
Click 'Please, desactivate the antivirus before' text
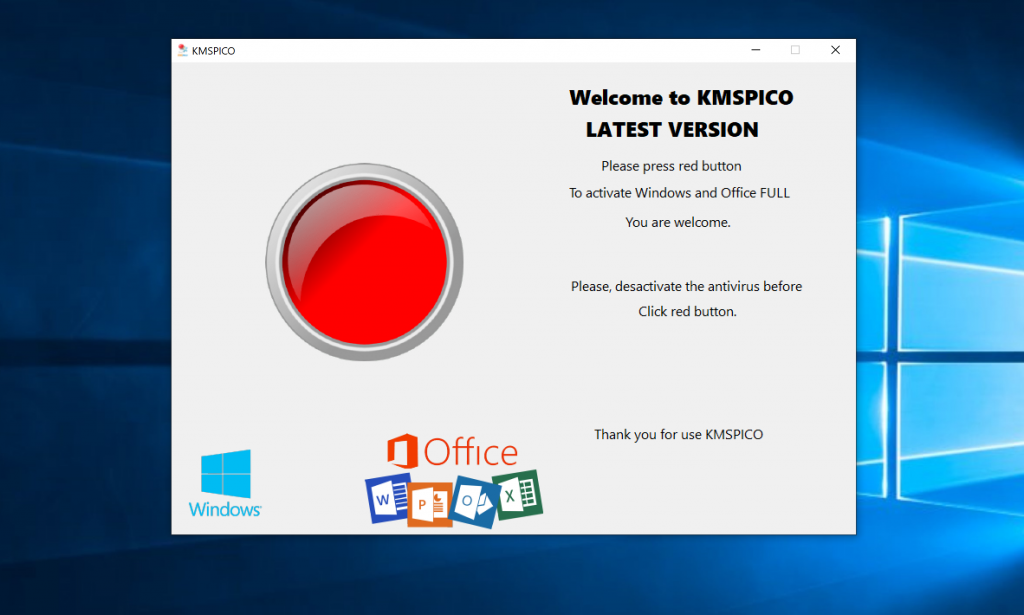click(x=686, y=287)
